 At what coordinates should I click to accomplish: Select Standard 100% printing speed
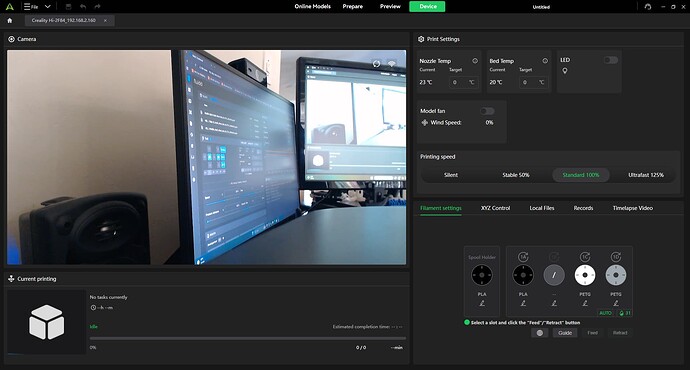(x=581, y=175)
